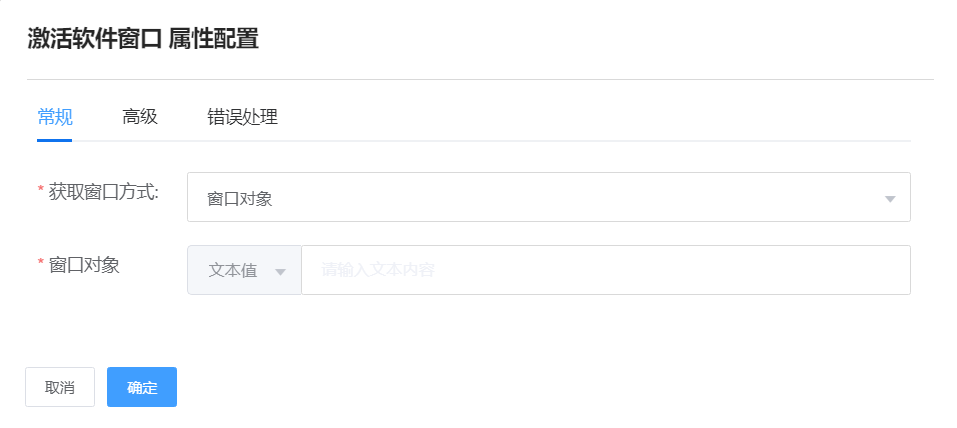Go to the 错误处理 tab
Image resolution: width=957 pixels, height=428 pixels.
242,117
